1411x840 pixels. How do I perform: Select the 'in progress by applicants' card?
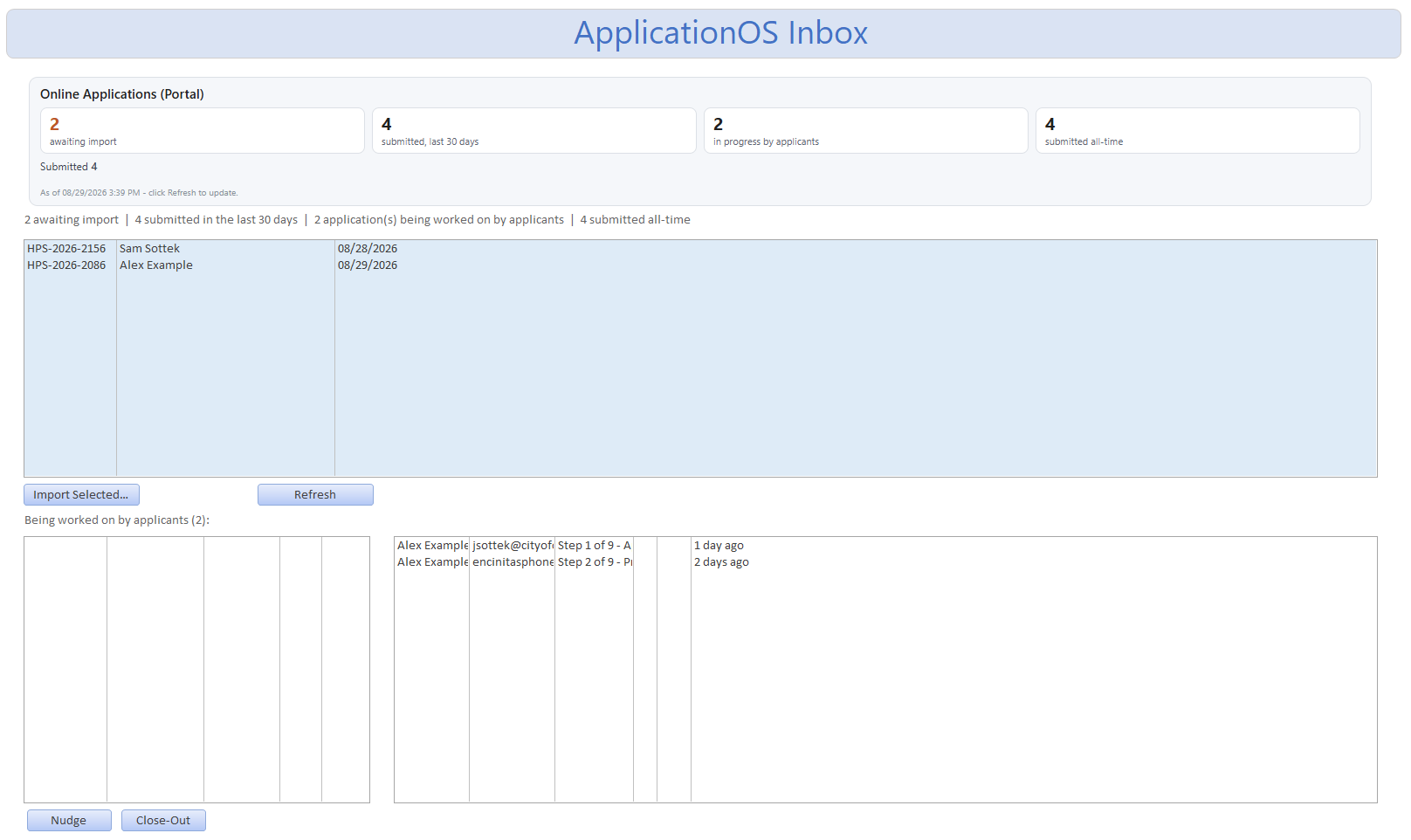pyautogui.click(x=866, y=130)
